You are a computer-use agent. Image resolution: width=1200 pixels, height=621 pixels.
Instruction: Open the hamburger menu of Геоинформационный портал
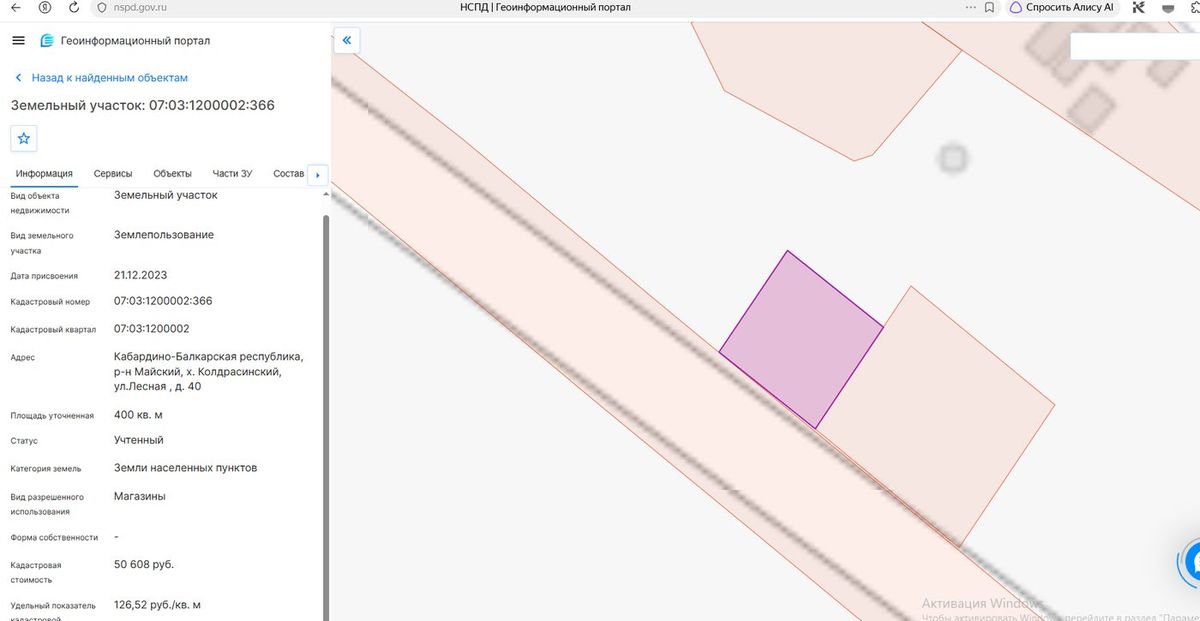[17, 41]
